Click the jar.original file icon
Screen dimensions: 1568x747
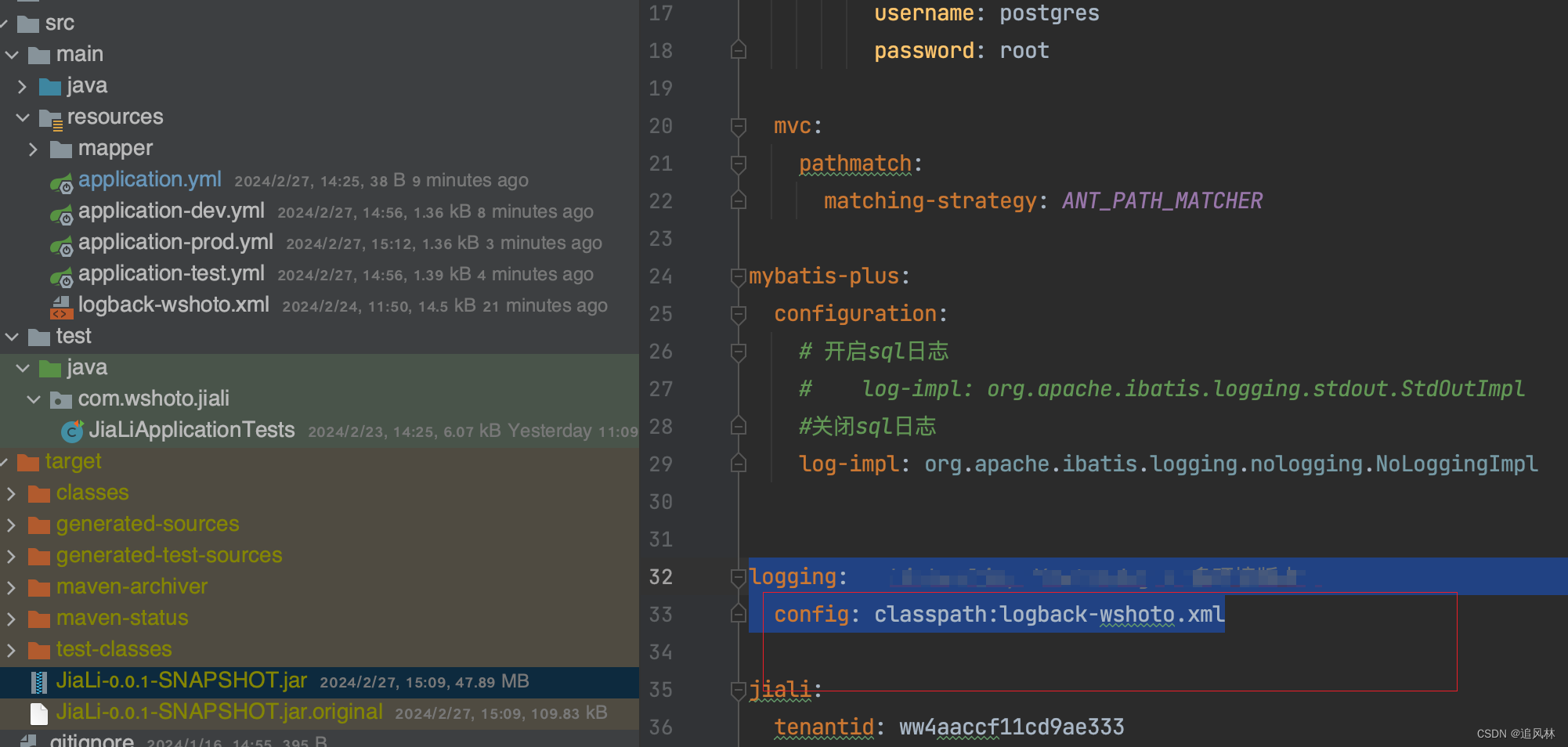point(39,713)
